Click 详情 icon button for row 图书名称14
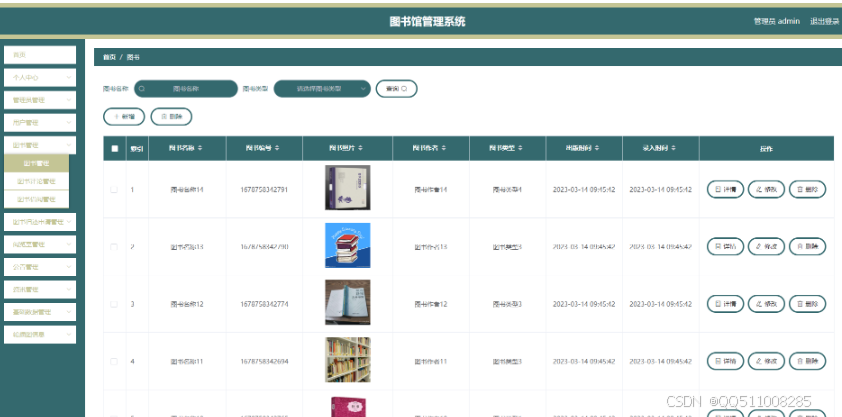This screenshot has width=842, height=417. point(725,189)
